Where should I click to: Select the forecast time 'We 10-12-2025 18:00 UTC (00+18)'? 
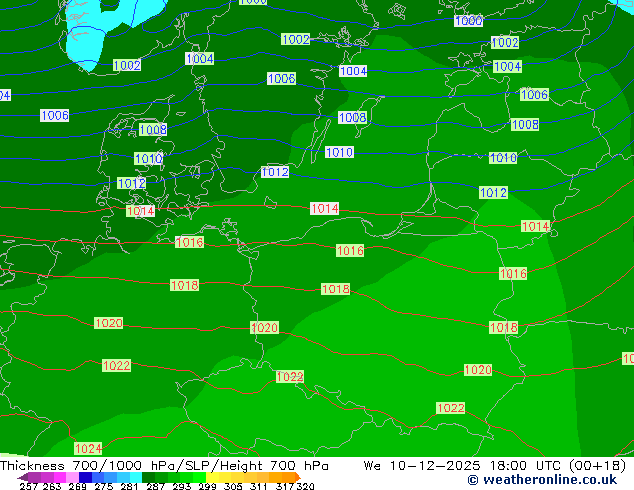click(495, 466)
